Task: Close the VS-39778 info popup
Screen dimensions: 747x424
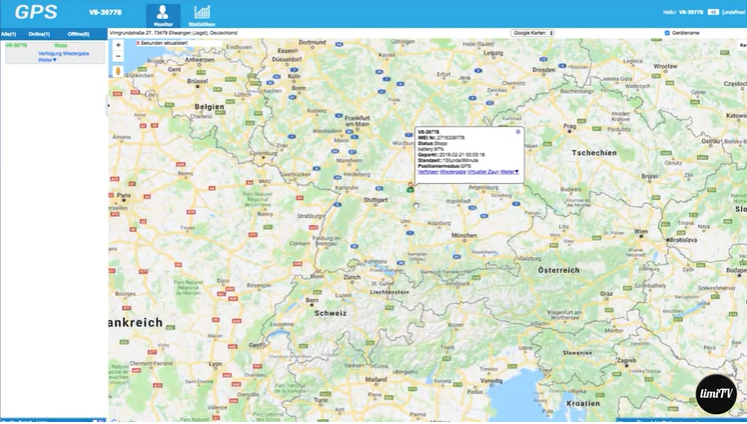Action: pos(518,131)
